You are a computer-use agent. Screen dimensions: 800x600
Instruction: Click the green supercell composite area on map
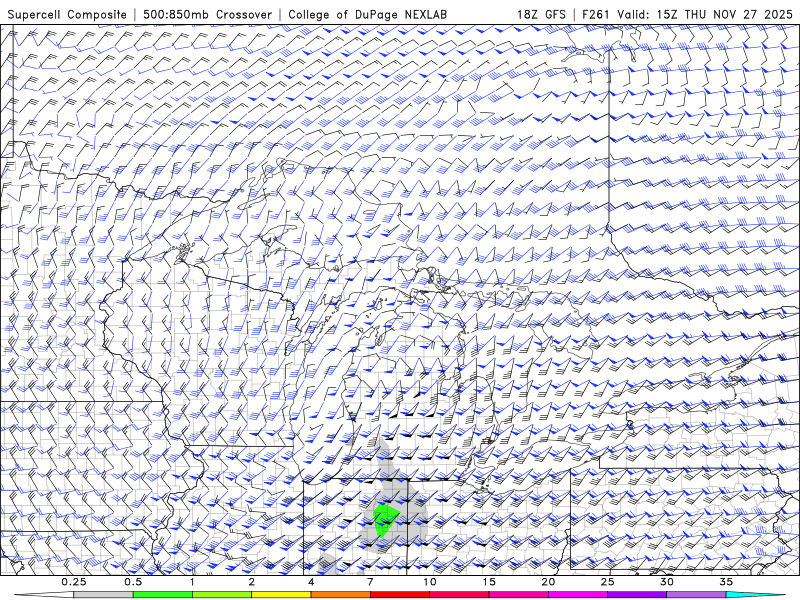[x=385, y=519]
